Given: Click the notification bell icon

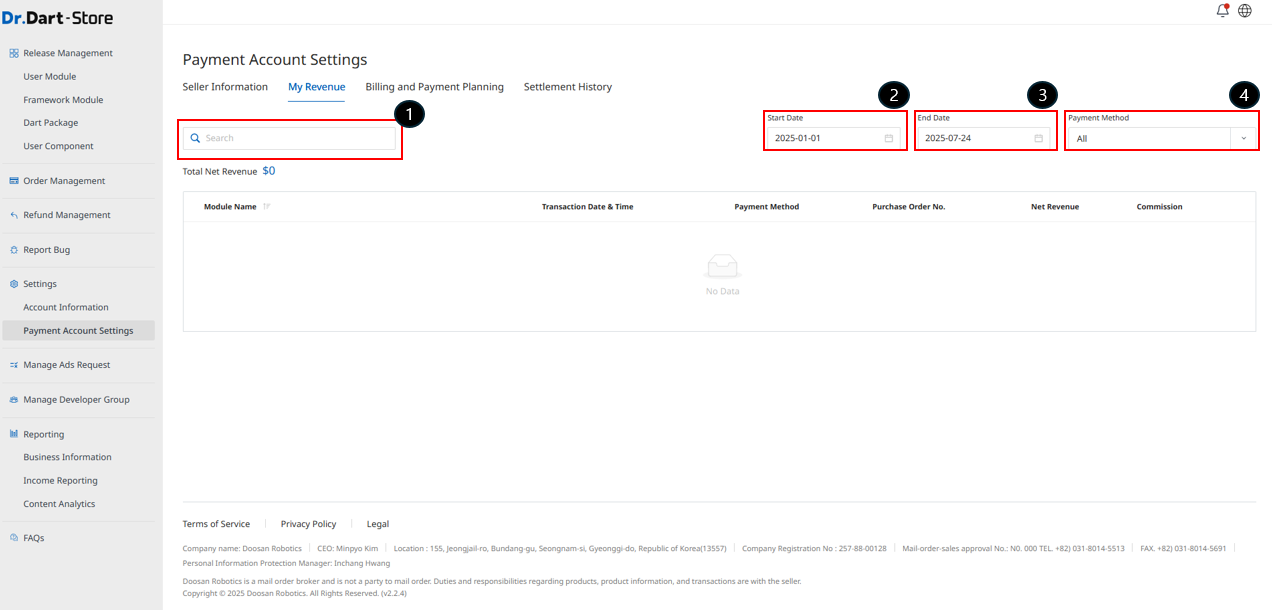Looking at the screenshot, I should tap(1222, 11).
